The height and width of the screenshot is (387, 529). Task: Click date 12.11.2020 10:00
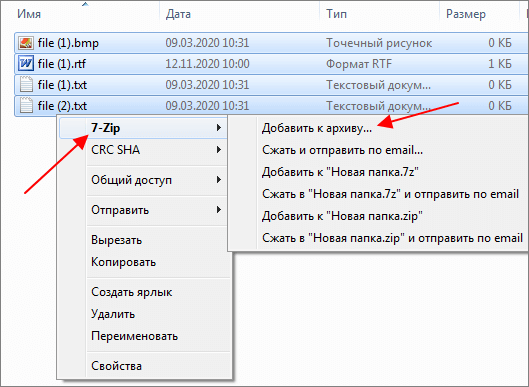click(207, 64)
